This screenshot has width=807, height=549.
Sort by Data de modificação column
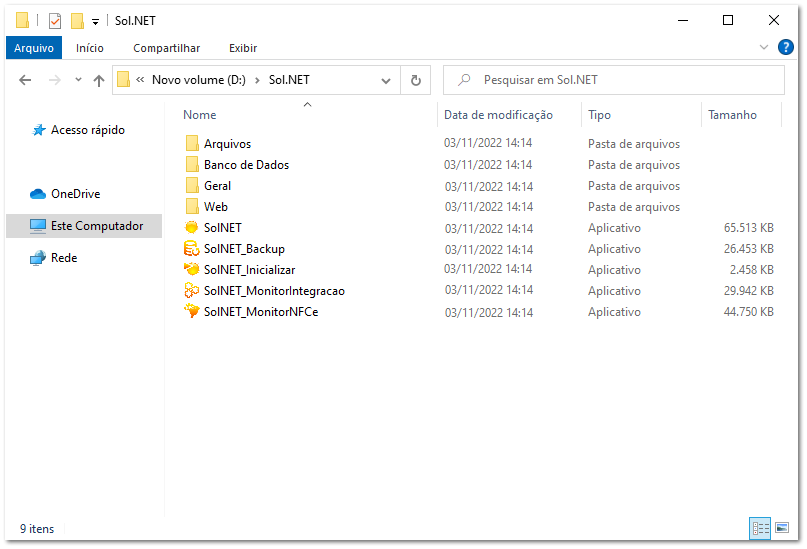[x=498, y=115]
